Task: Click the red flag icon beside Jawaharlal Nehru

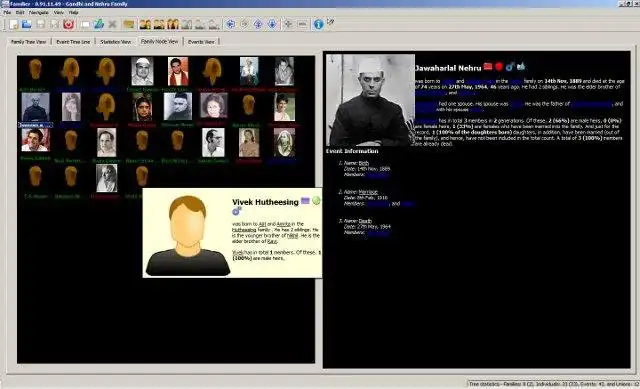Action: click(488, 66)
